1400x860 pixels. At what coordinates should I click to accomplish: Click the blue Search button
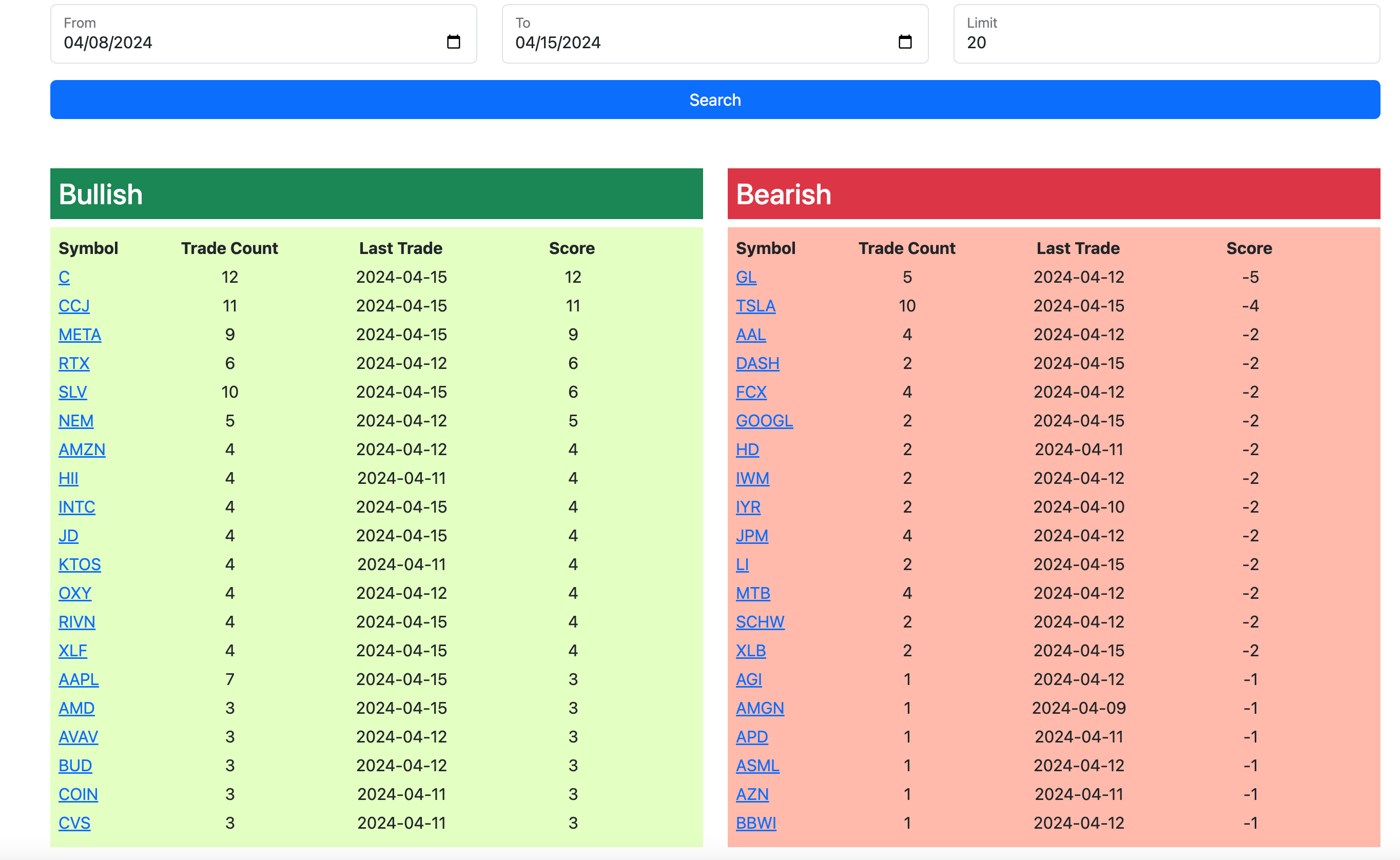(715, 100)
